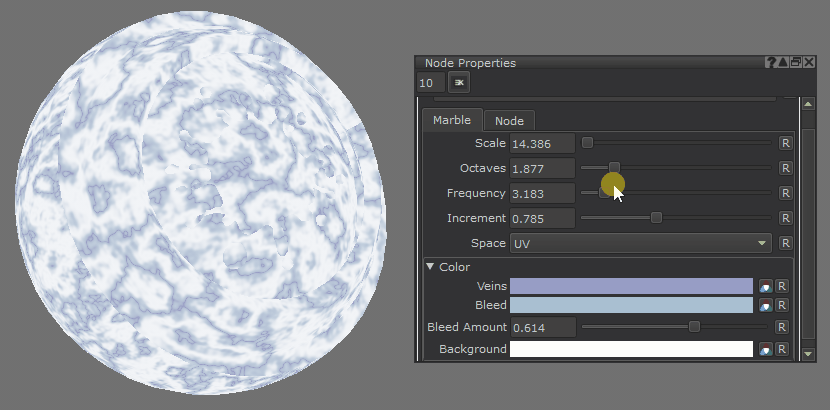Viewport: 830px width, 410px height.
Task: Float the Node Properties panel
Action: 796,62
